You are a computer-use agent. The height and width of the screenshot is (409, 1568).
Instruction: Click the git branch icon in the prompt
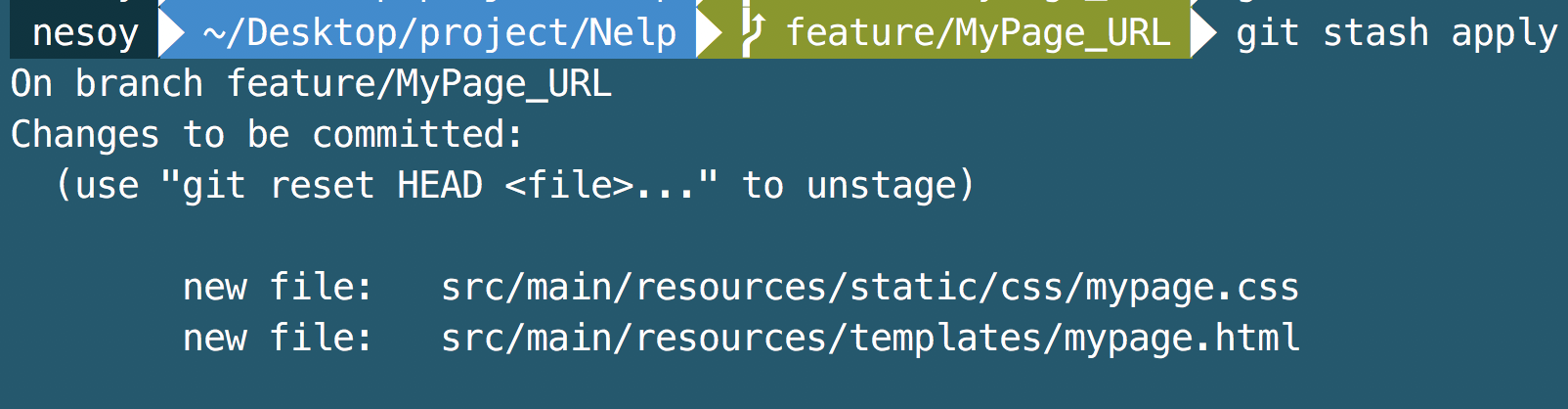[x=753, y=32]
